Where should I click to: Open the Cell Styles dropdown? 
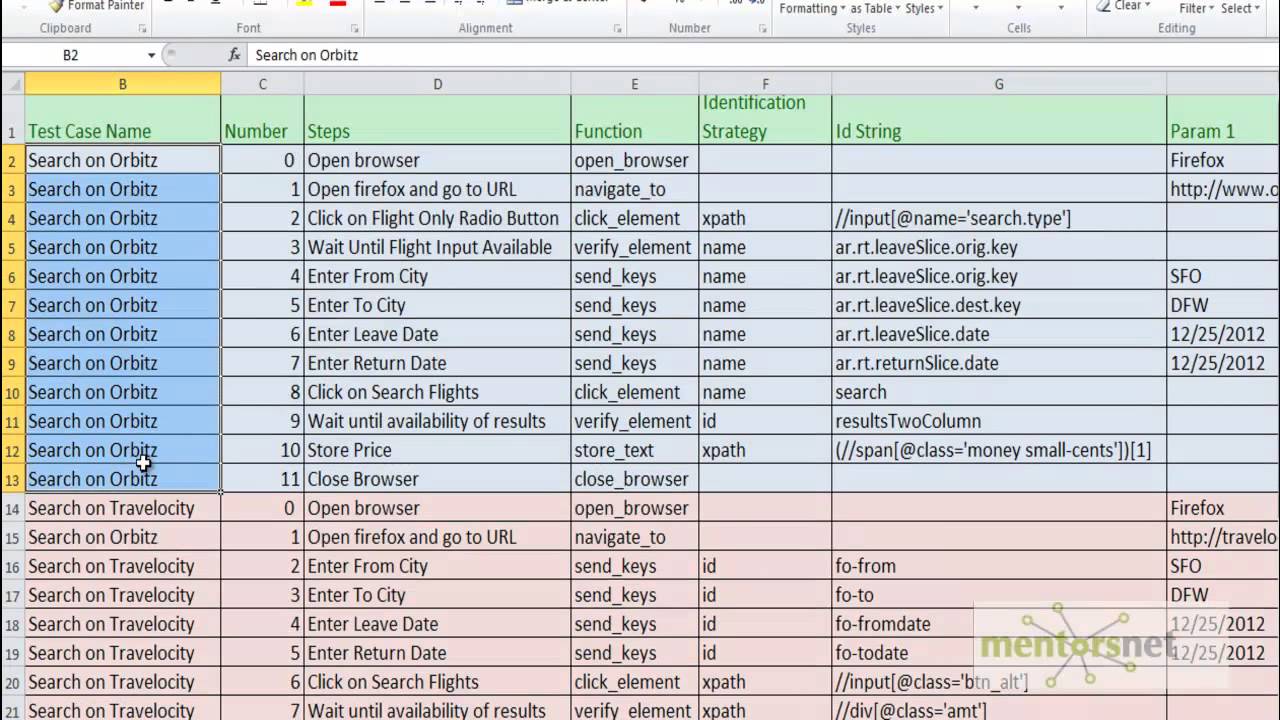coord(924,8)
